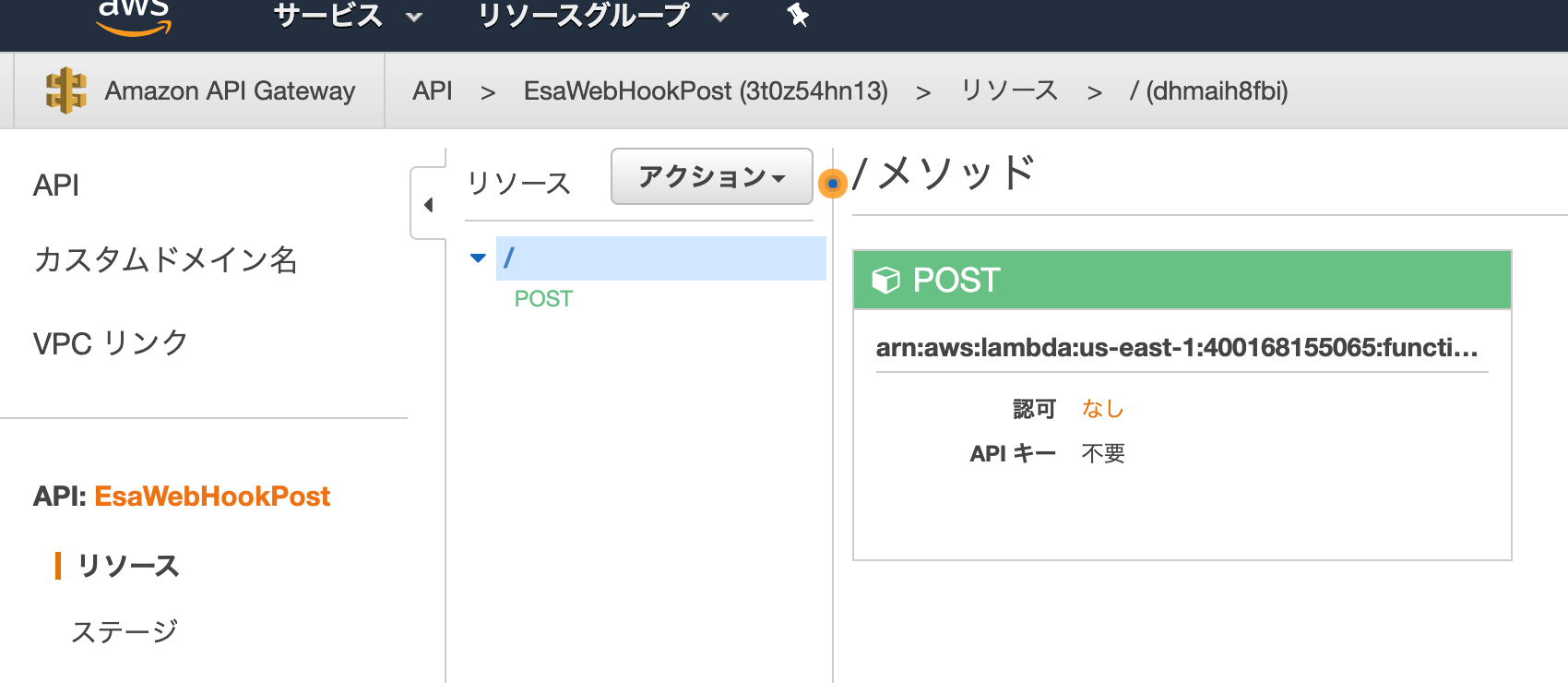The width and height of the screenshot is (1568, 683).
Task: Open the サービス dropdown menu
Action: coord(349,16)
